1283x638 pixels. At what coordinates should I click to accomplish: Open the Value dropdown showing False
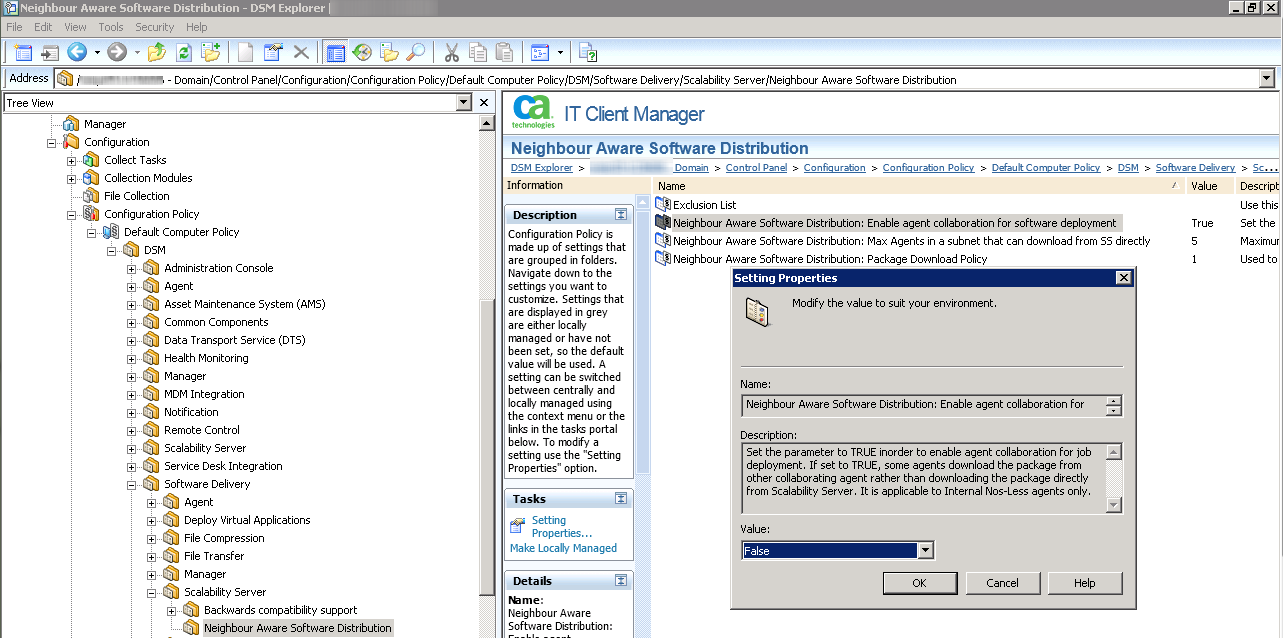[925, 551]
